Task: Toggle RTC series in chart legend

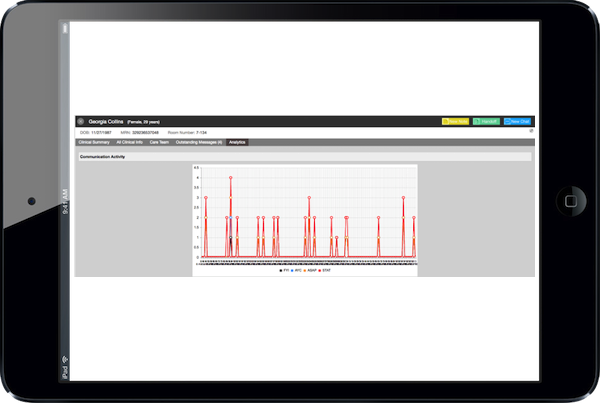Action: point(298,270)
